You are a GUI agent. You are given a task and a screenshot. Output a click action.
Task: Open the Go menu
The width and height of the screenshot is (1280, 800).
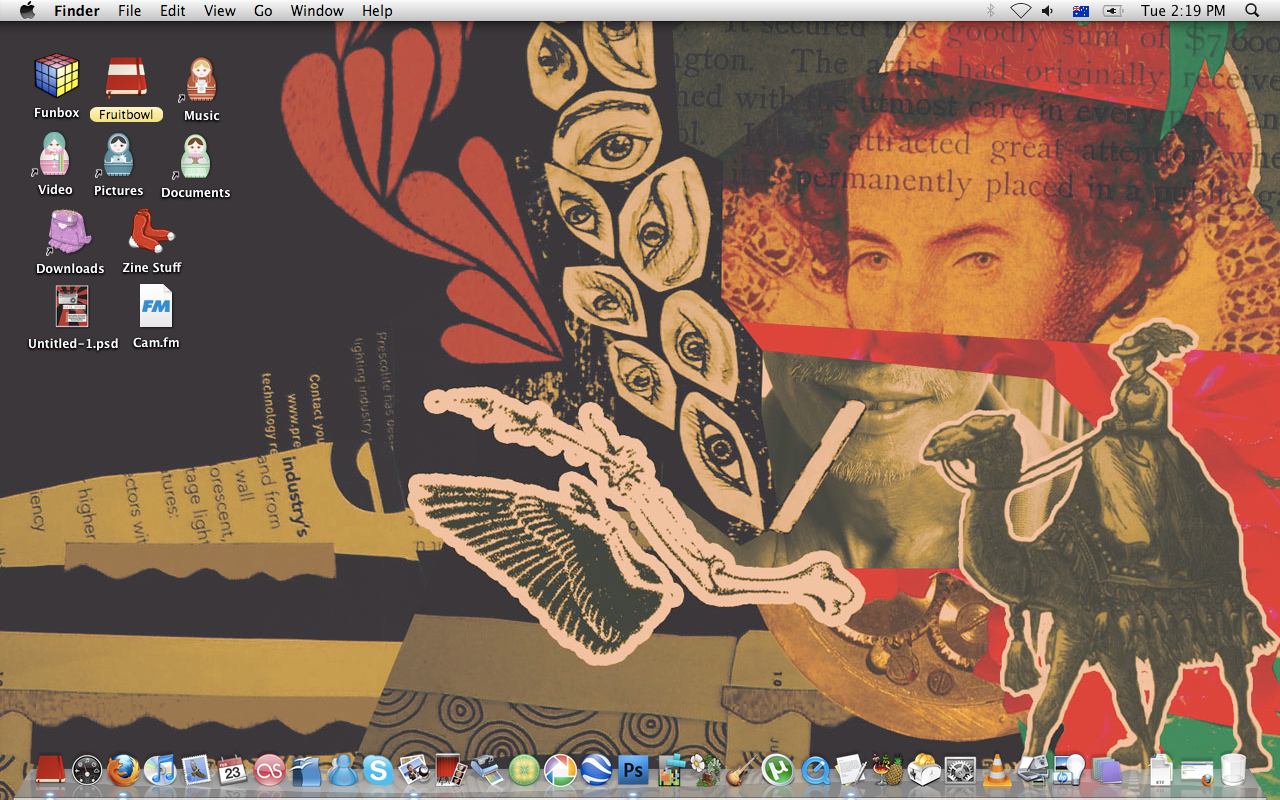tap(263, 11)
